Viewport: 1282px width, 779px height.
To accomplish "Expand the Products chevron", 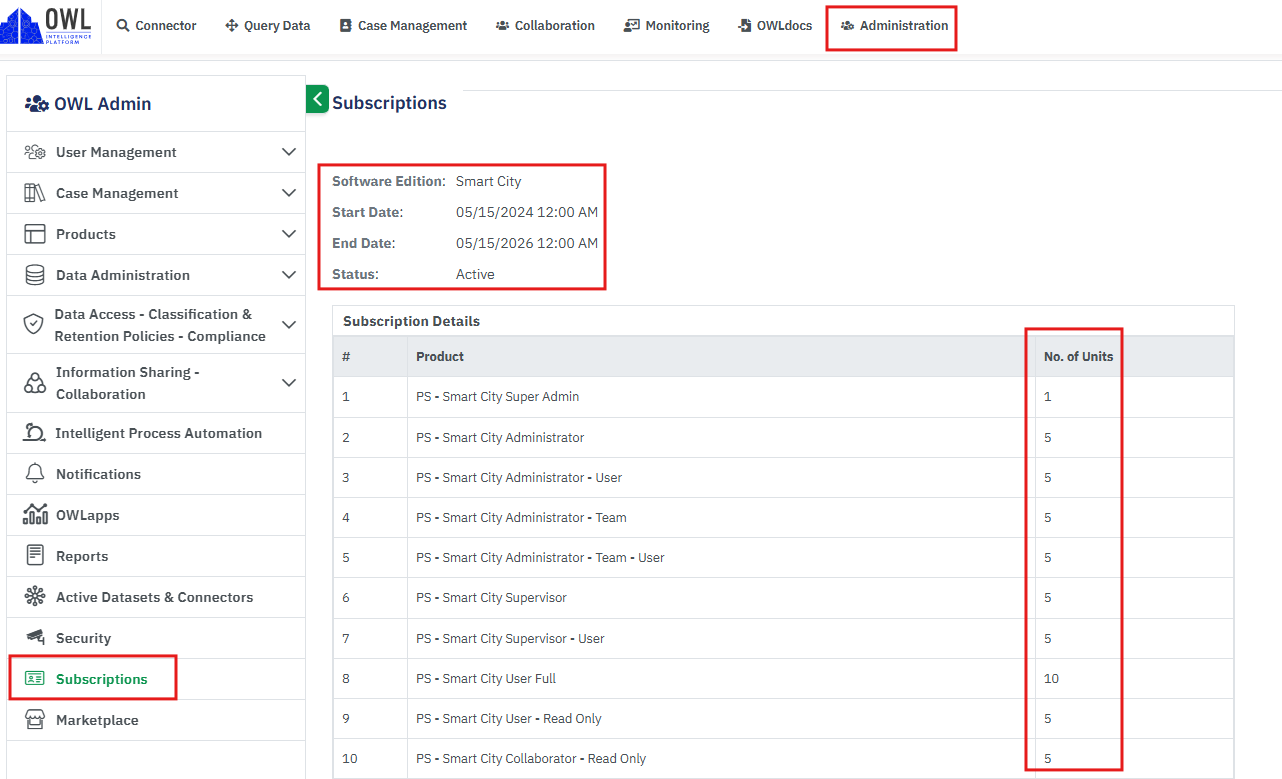I will (x=289, y=234).
